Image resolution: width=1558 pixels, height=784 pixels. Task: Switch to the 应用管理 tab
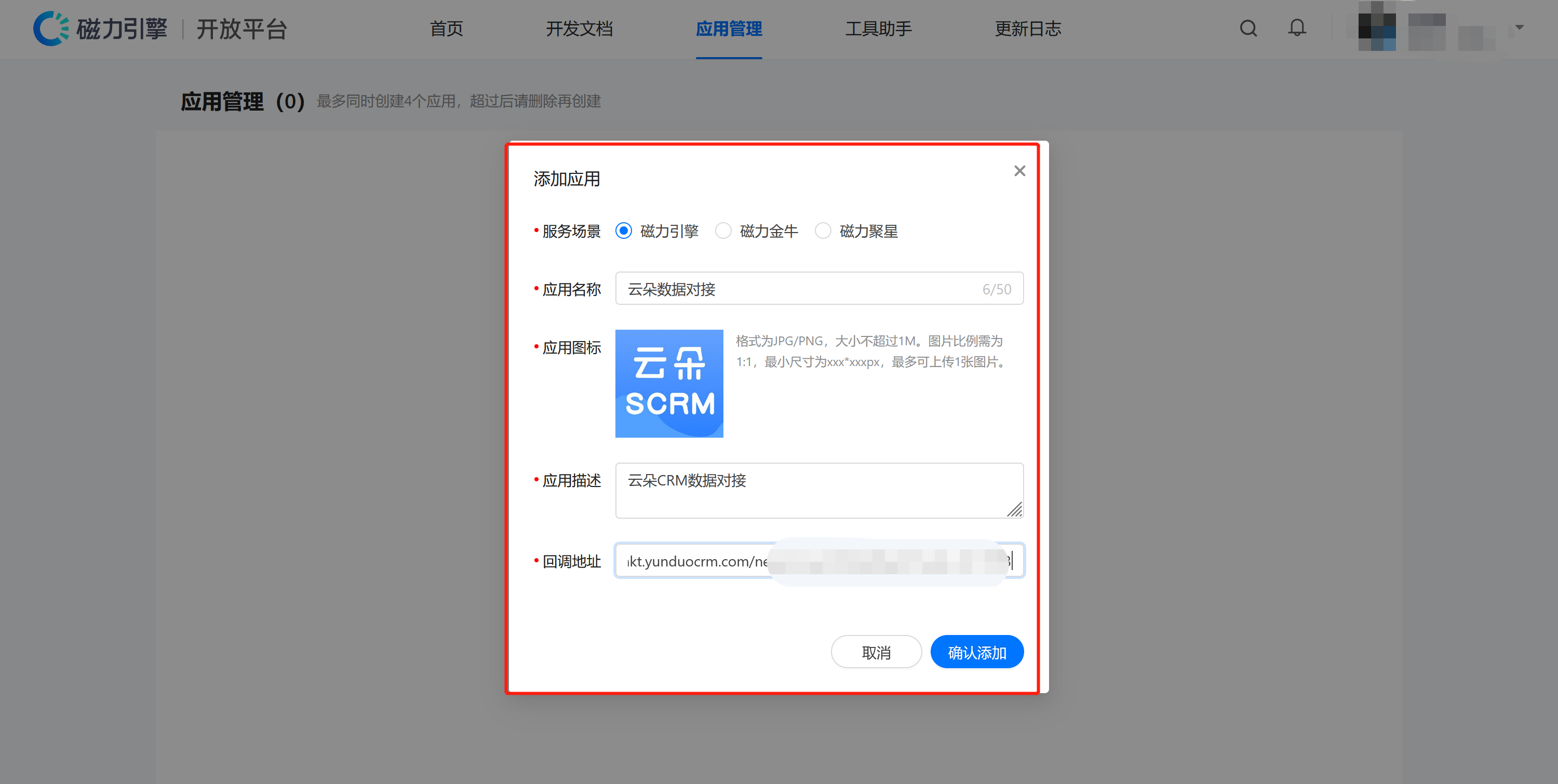(728, 29)
